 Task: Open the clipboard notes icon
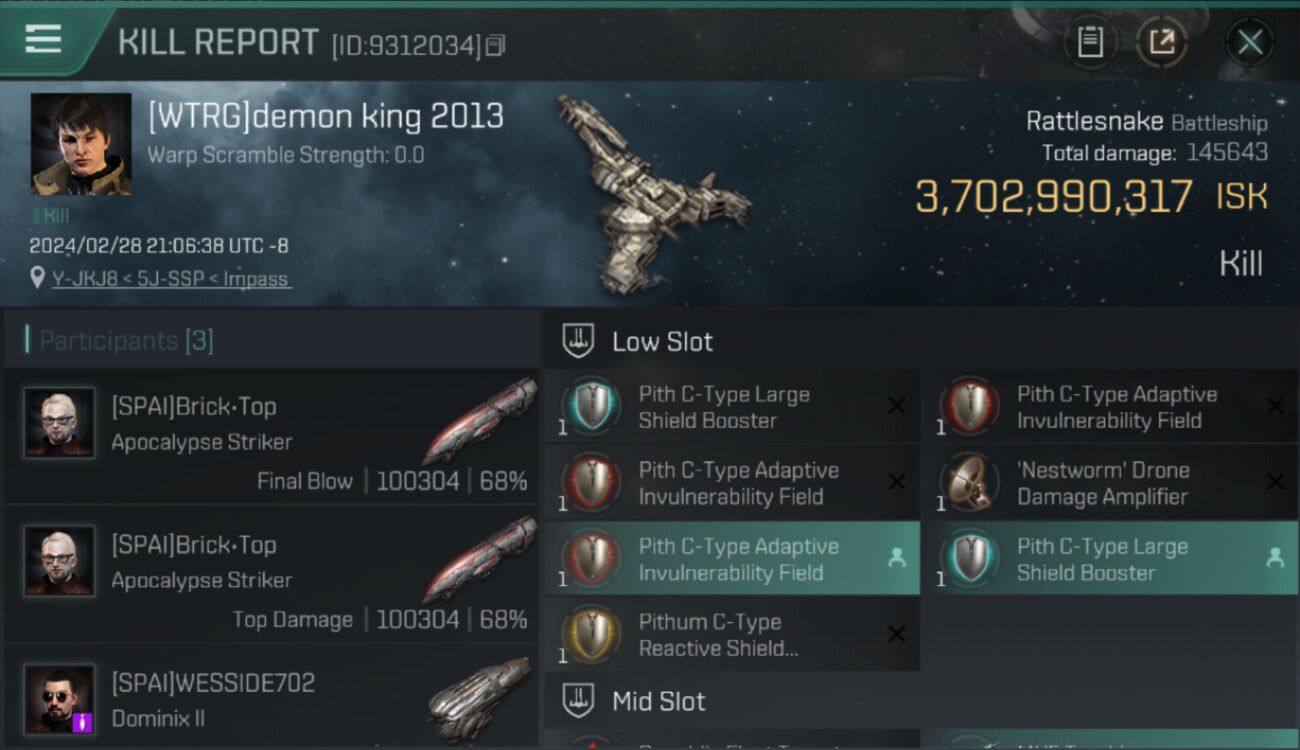pyautogui.click(x=1090, y=42)
